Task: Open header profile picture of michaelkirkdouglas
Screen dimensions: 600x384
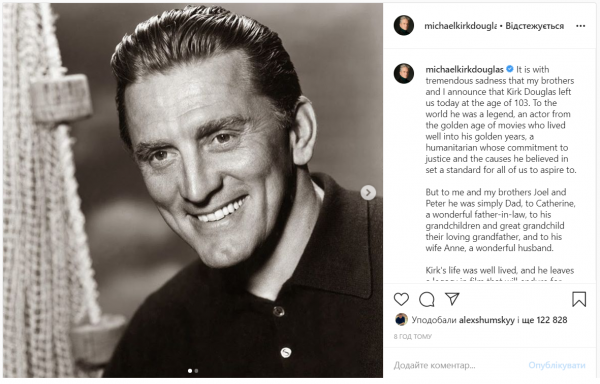Action: coord(404,26)
